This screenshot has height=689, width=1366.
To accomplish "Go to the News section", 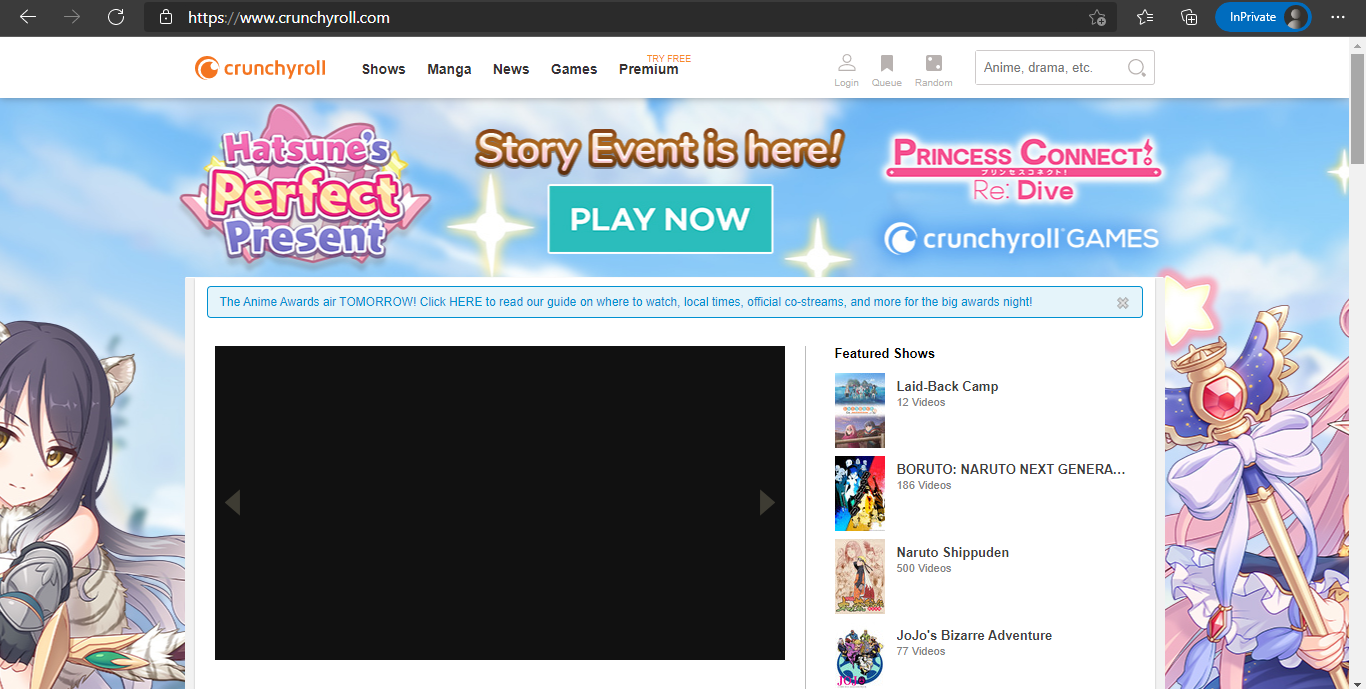I will click(511, 69).
